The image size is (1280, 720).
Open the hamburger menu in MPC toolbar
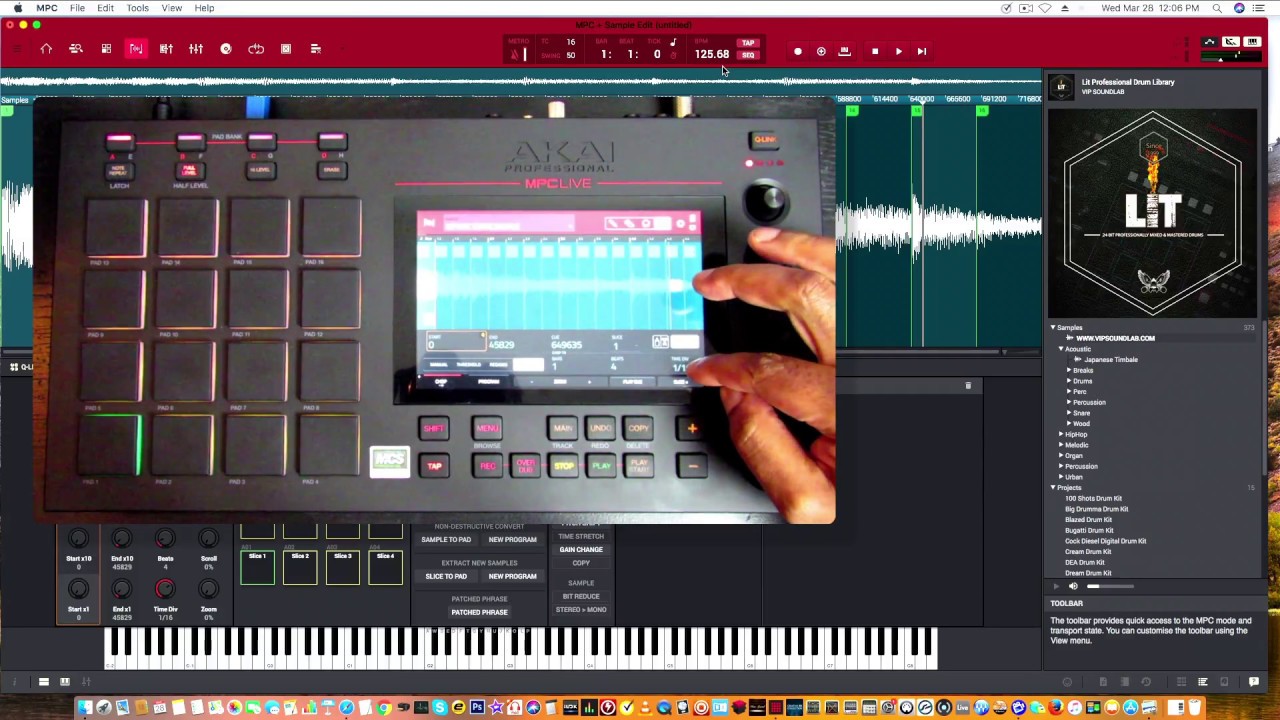click(x=16, y=49)
